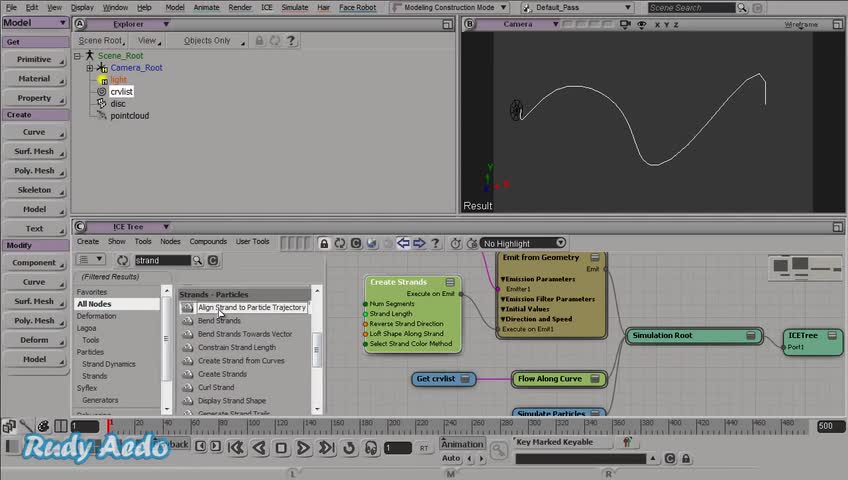The image size is (848, 480).
Task: Toggle loop playback icon
Action: pyautogui.click(x=349, y=448)
